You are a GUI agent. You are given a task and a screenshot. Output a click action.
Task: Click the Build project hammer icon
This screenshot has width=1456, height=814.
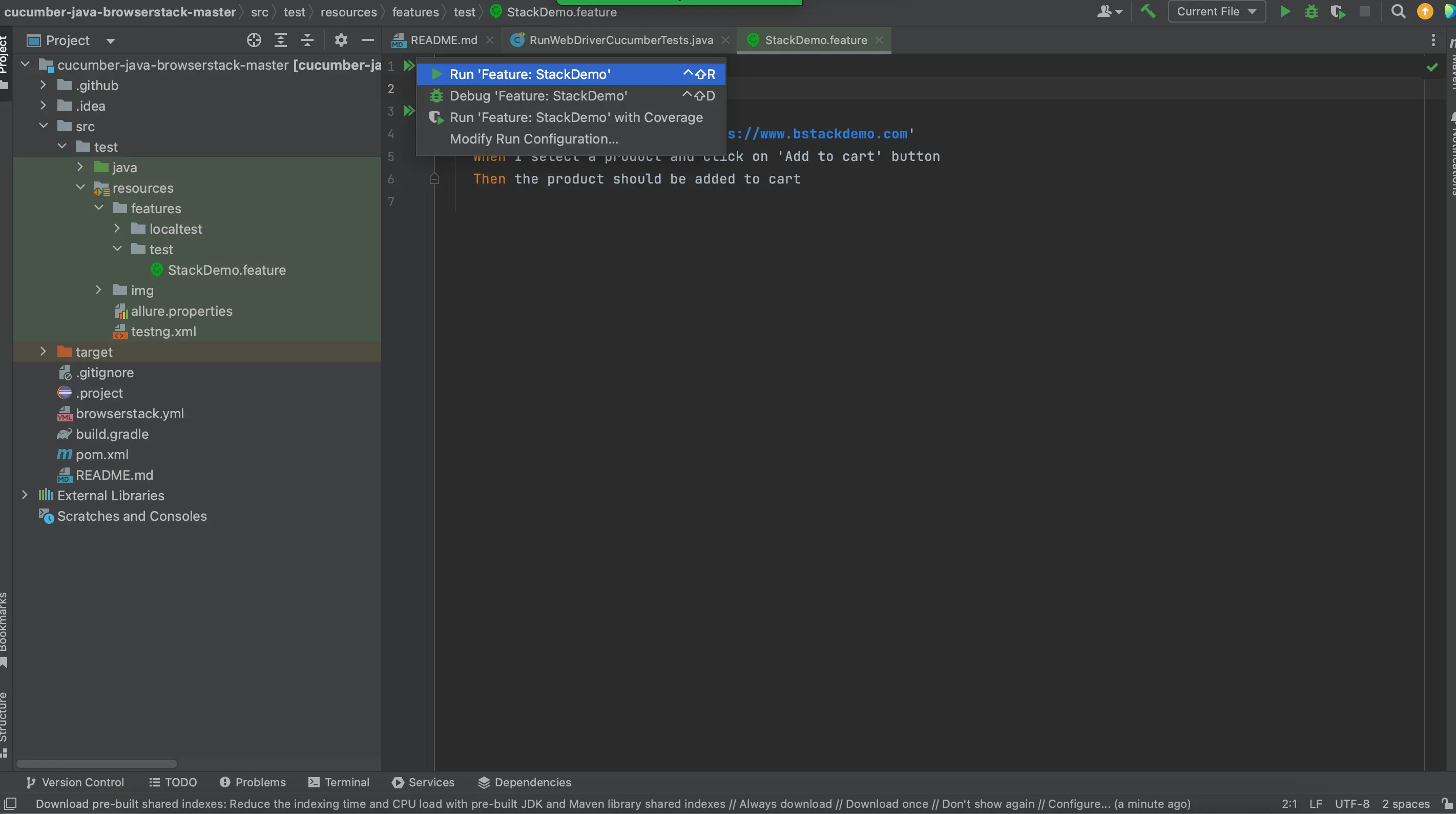point(1148,11)
